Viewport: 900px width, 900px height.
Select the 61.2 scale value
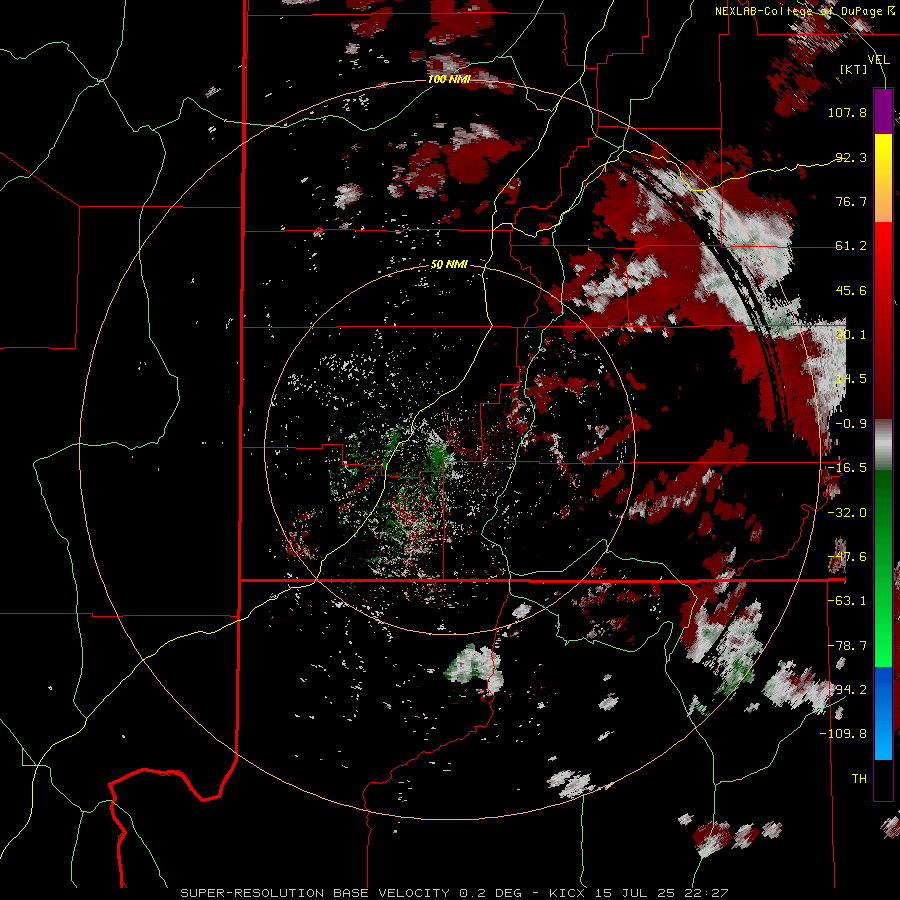pos(851,246)
